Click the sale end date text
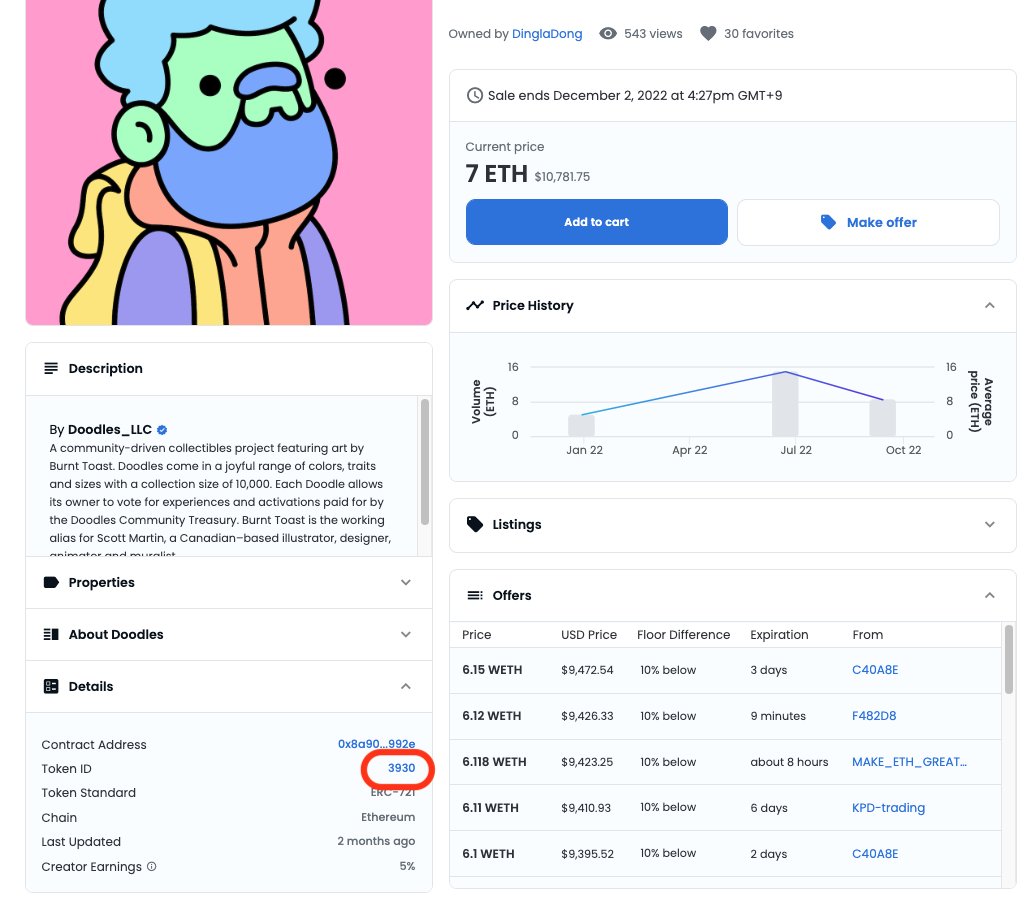 point(634,95)
